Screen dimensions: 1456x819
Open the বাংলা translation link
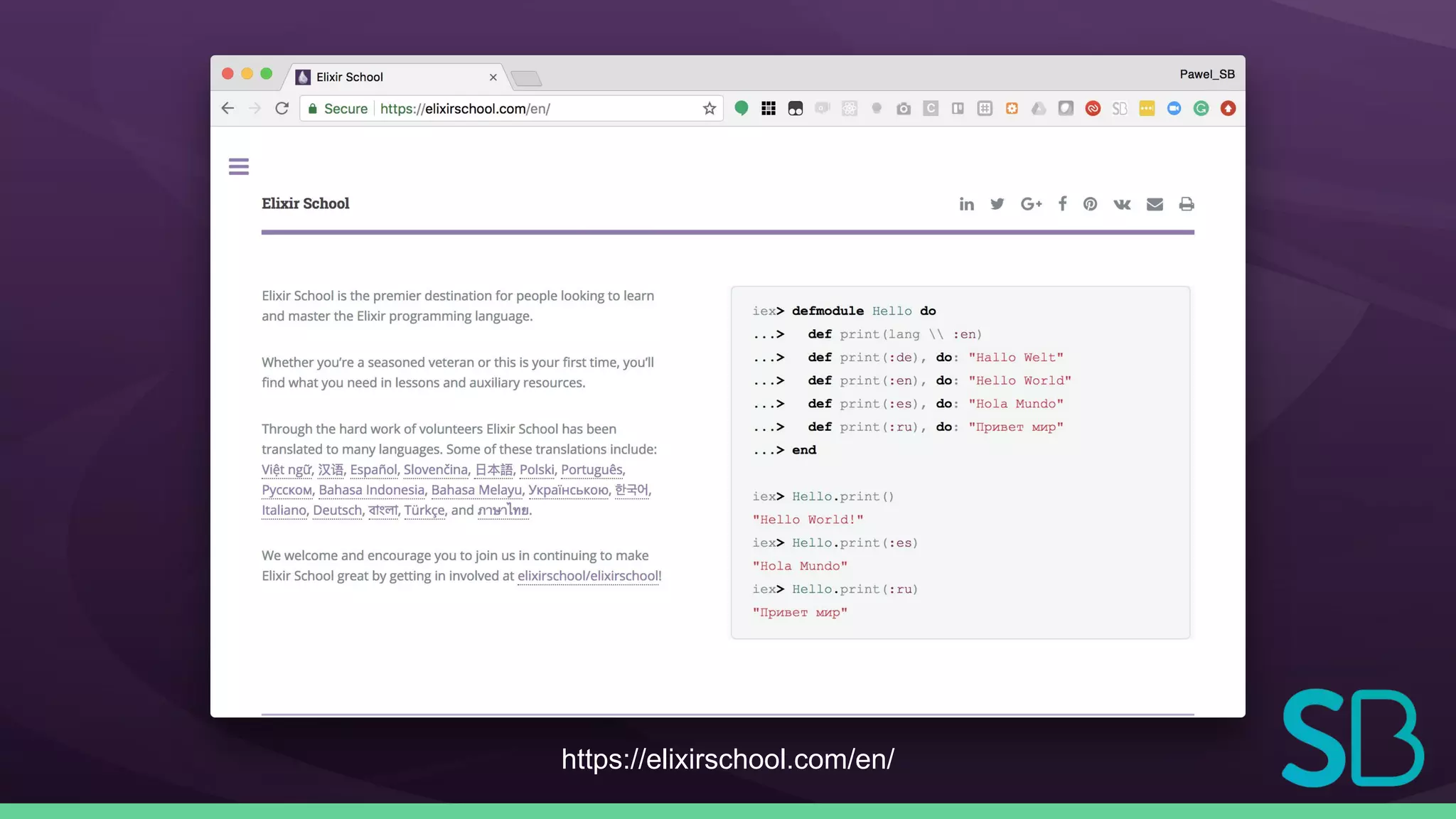383,510
